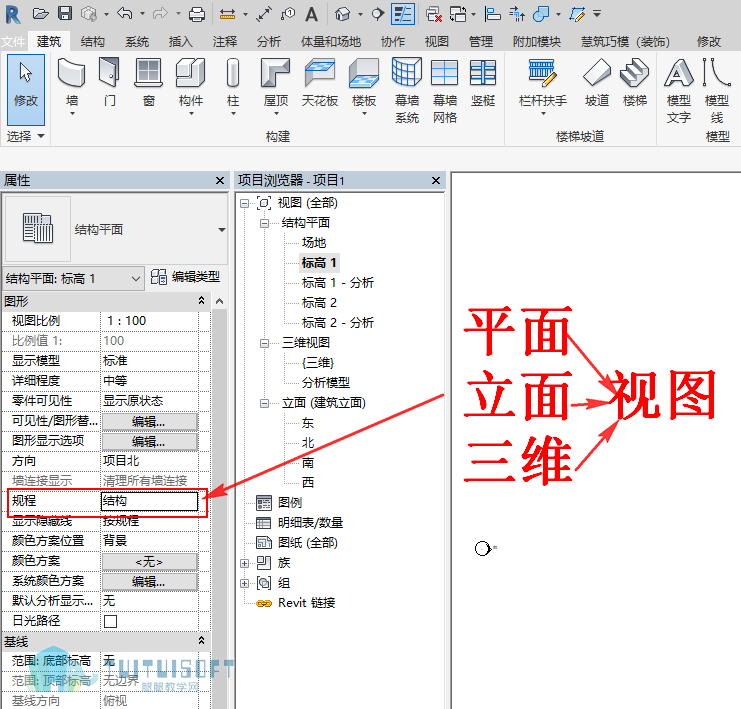Select the Curtain Grid tool
Image resolution: width=741 pixels, height=709 pixels.
(445, 90)
